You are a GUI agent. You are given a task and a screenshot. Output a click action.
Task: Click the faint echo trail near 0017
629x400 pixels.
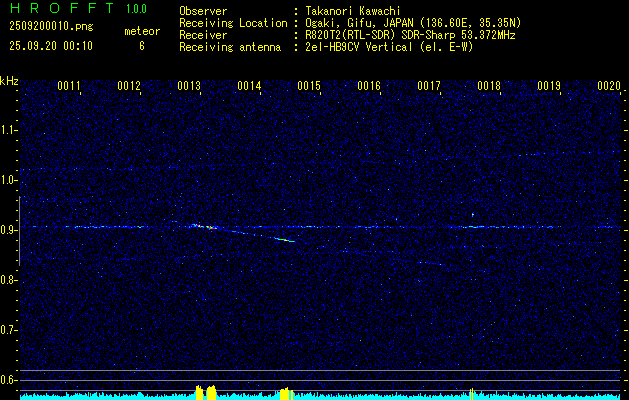[430, 263]
